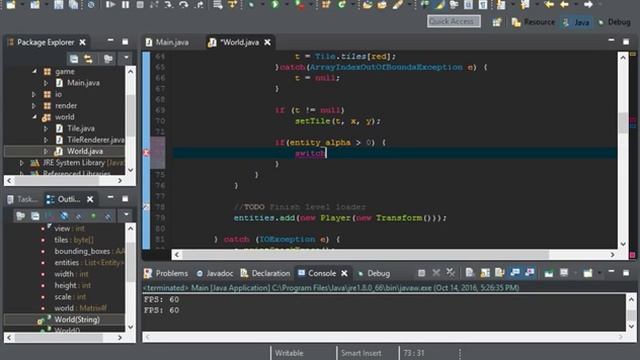Click the error marker on line 73
Image resolution: width=640 pixels, height=360 pixels.
tap(146, 153)
